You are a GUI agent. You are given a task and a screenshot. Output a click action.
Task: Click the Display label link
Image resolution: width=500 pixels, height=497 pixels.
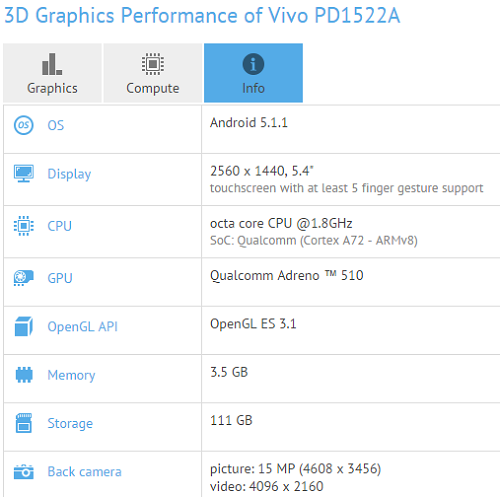[x=69, y=174]
